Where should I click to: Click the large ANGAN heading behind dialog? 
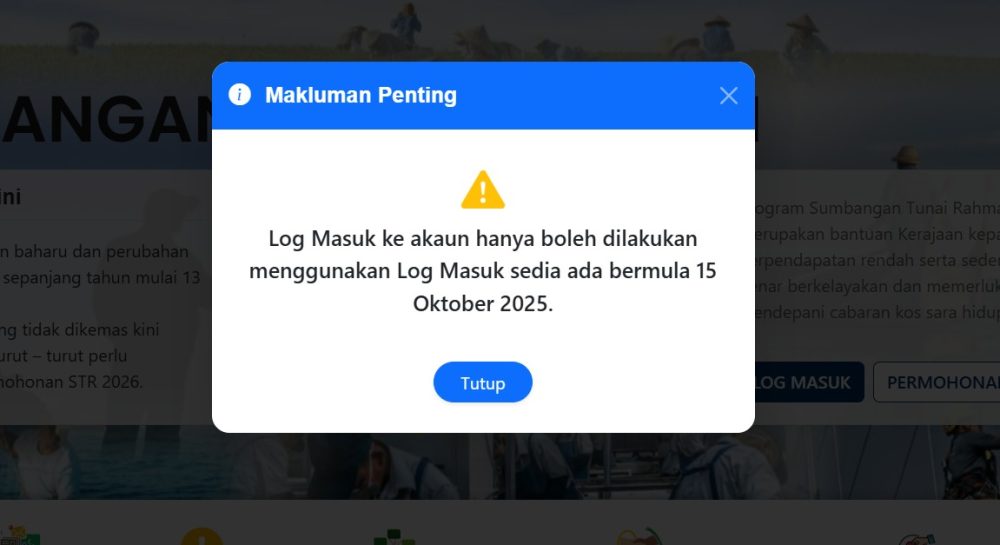[106, 119]
